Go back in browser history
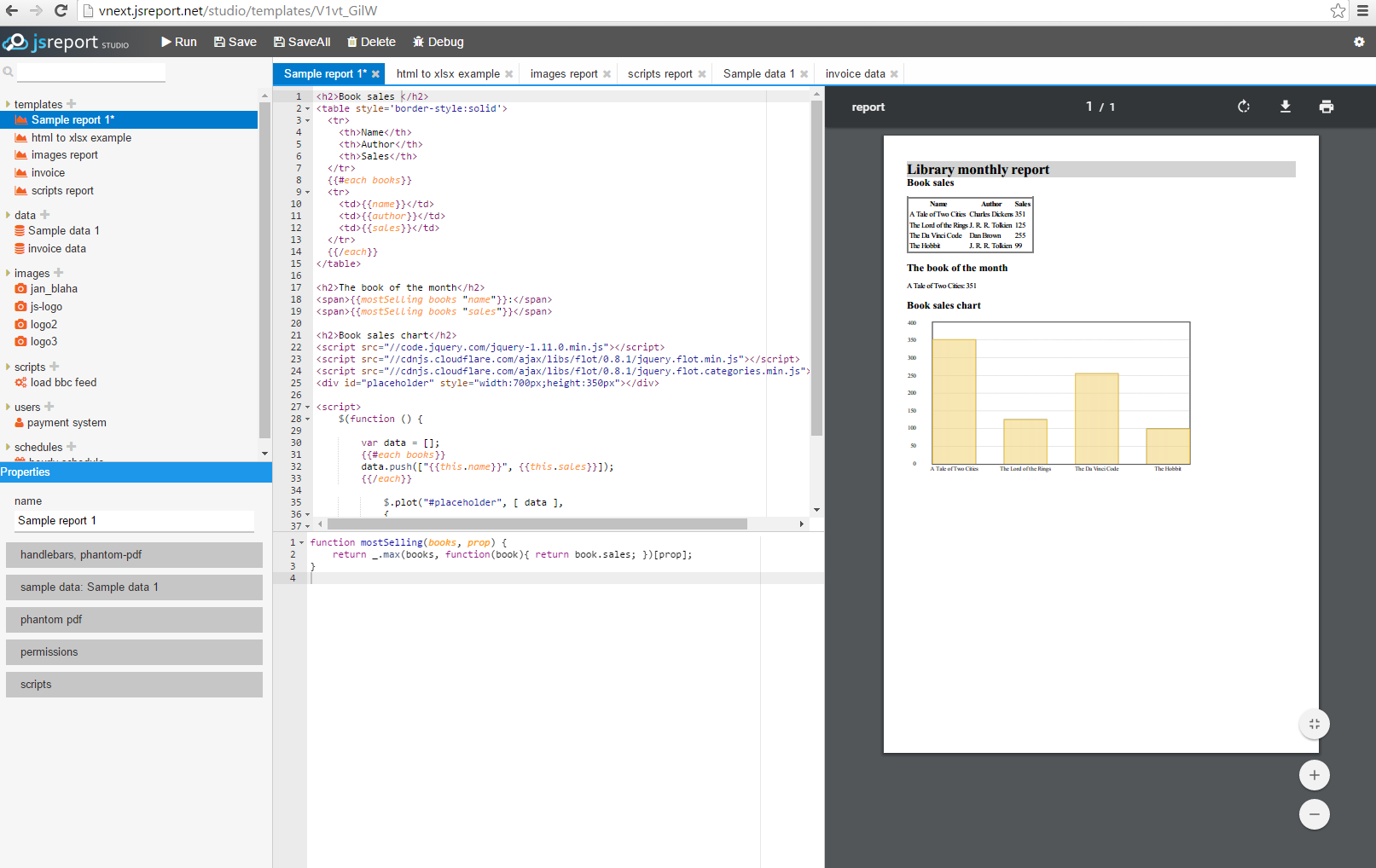Screen dimensions: 1376x868 click(11, 11)
